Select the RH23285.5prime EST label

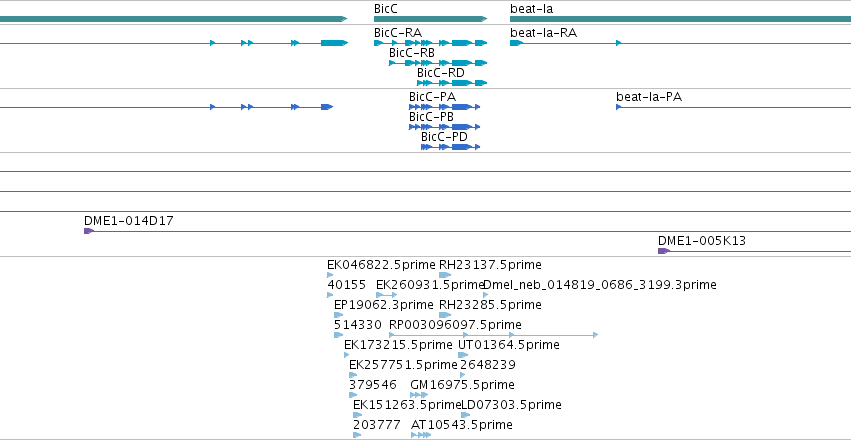click(490, 305)
